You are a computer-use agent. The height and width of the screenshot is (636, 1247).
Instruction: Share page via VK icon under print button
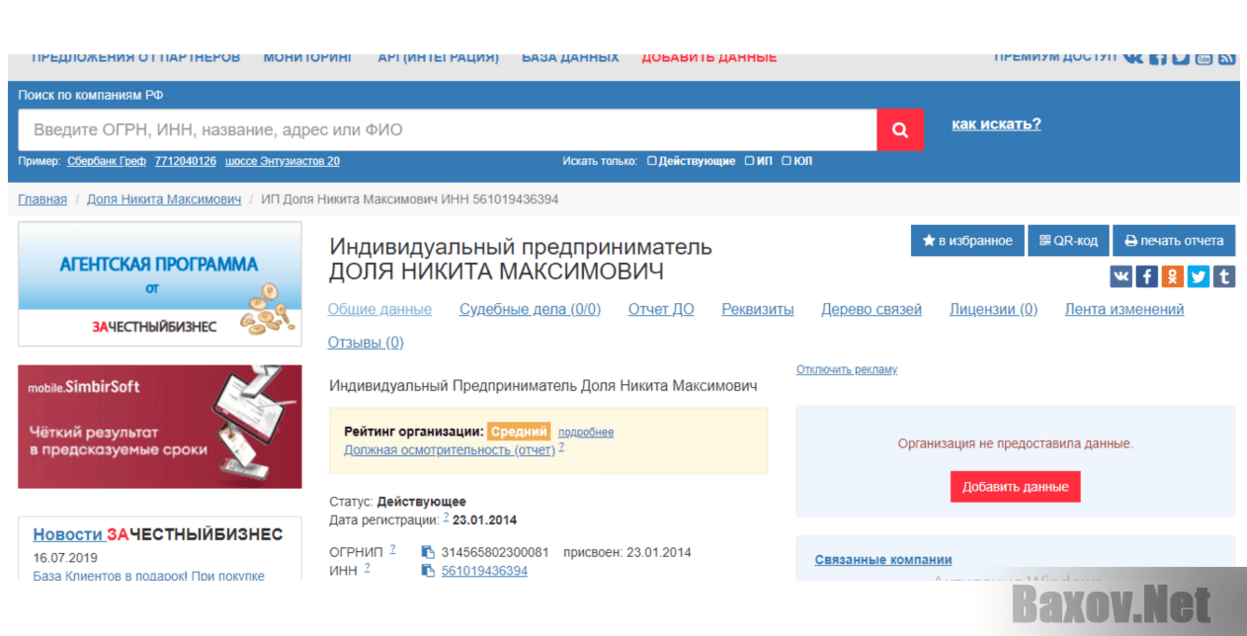pos(1120,277)
